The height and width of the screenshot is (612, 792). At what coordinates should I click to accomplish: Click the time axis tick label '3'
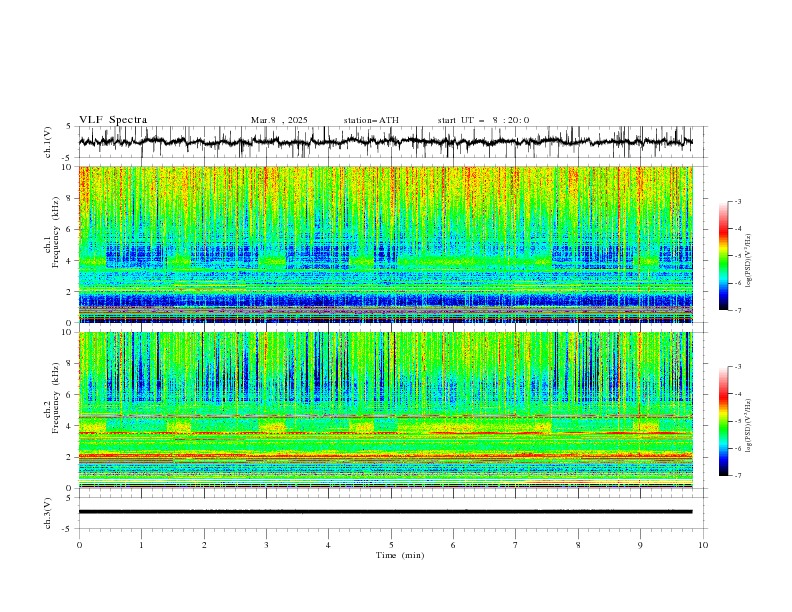(x=266, y=545)
